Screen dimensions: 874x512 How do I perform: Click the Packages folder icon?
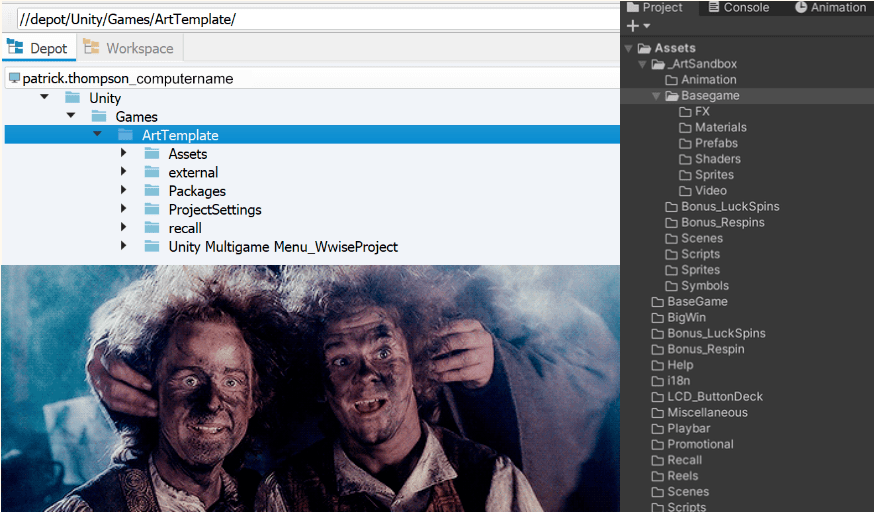pos(152,191)
